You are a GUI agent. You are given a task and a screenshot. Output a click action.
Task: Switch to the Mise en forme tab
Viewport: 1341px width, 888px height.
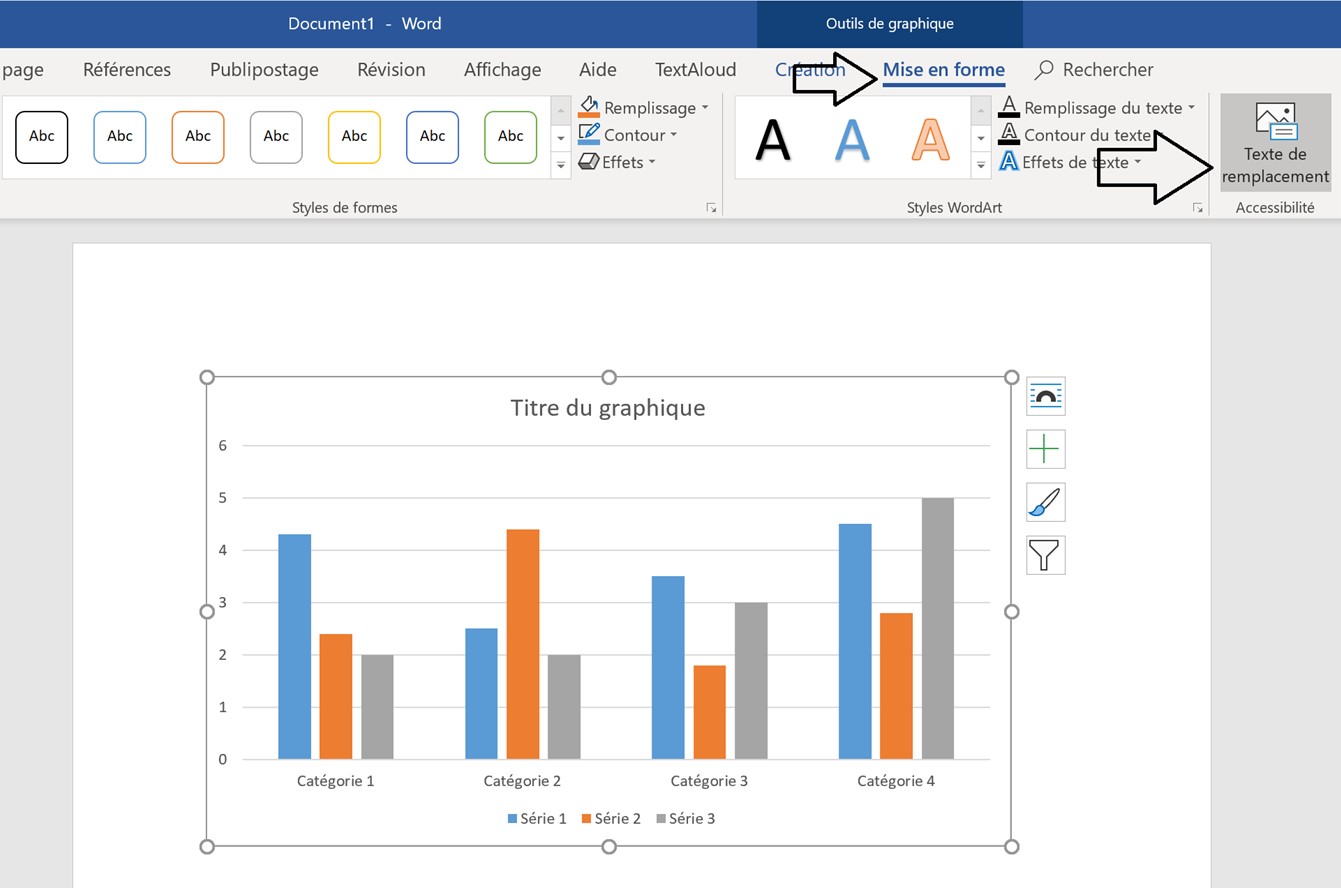point(943,70)
